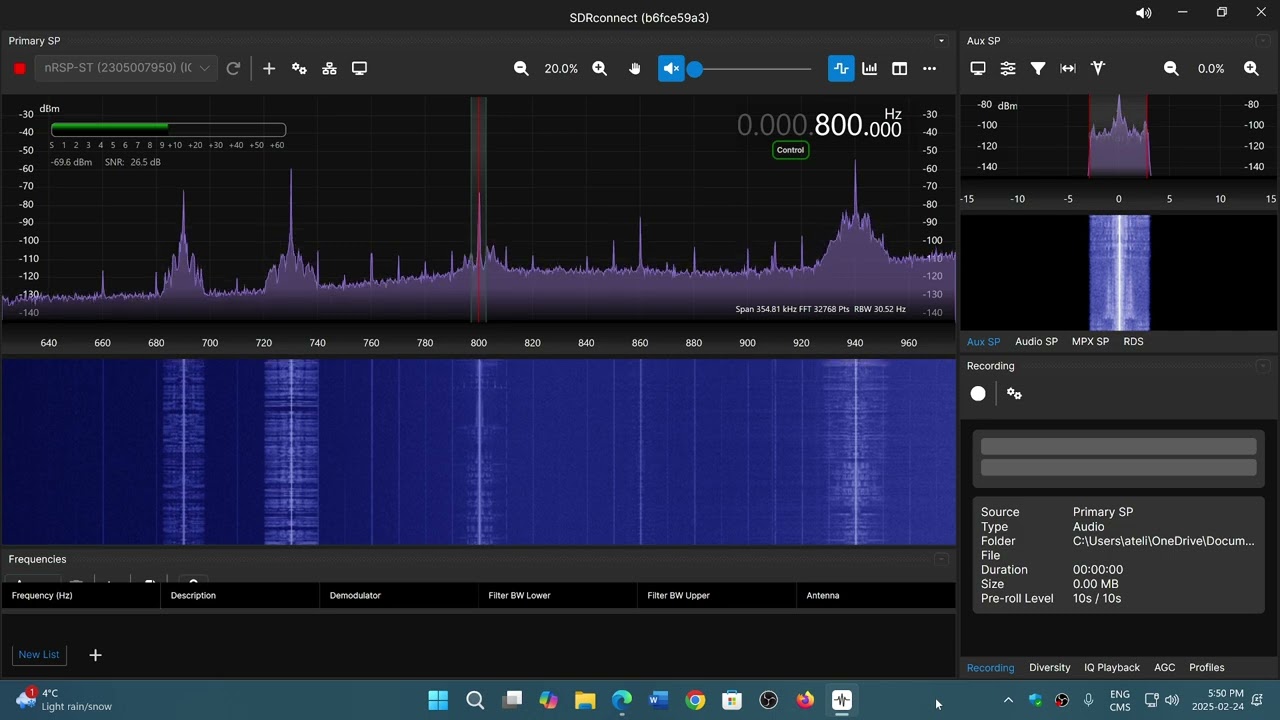Collapse the Frequencies panel
1280x720 pixels.
coord(941,559)
